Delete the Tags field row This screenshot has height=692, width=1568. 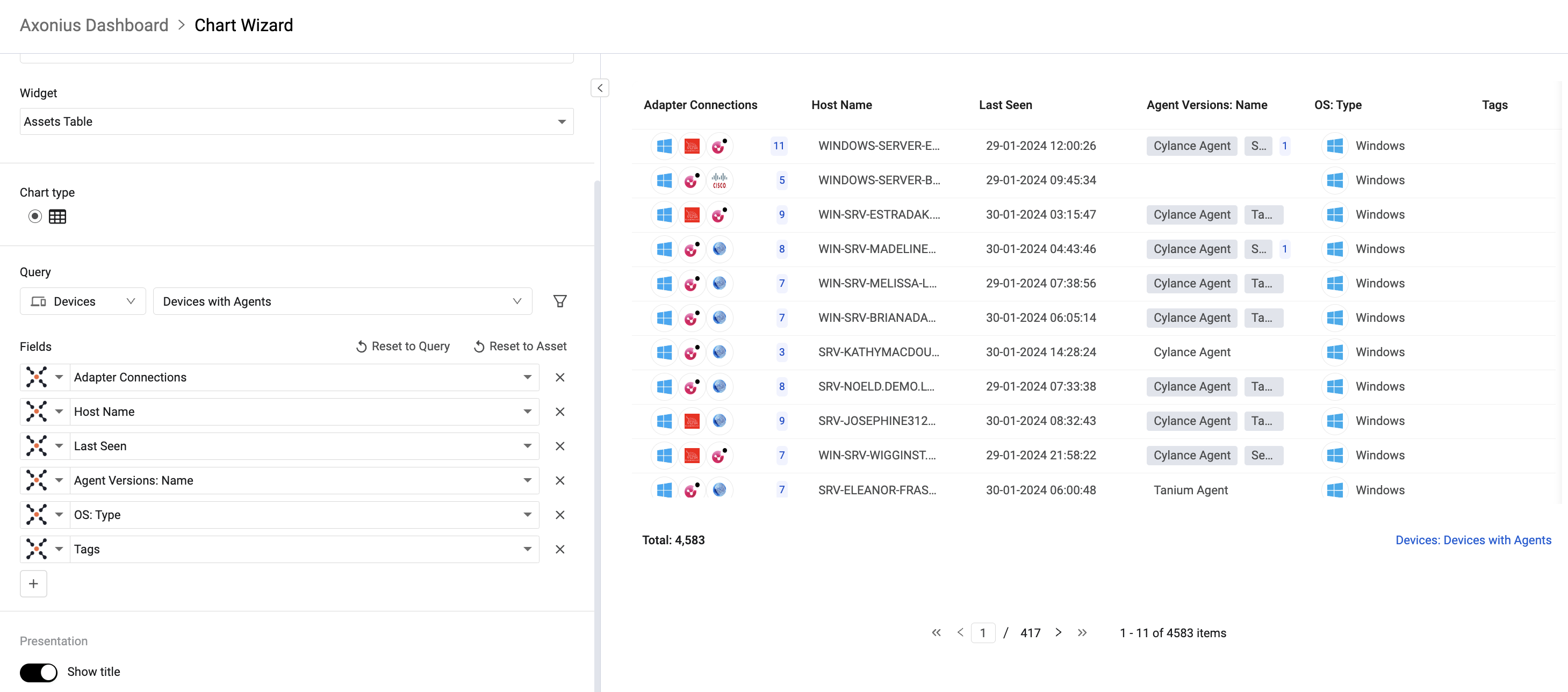(x=559, y=550)
